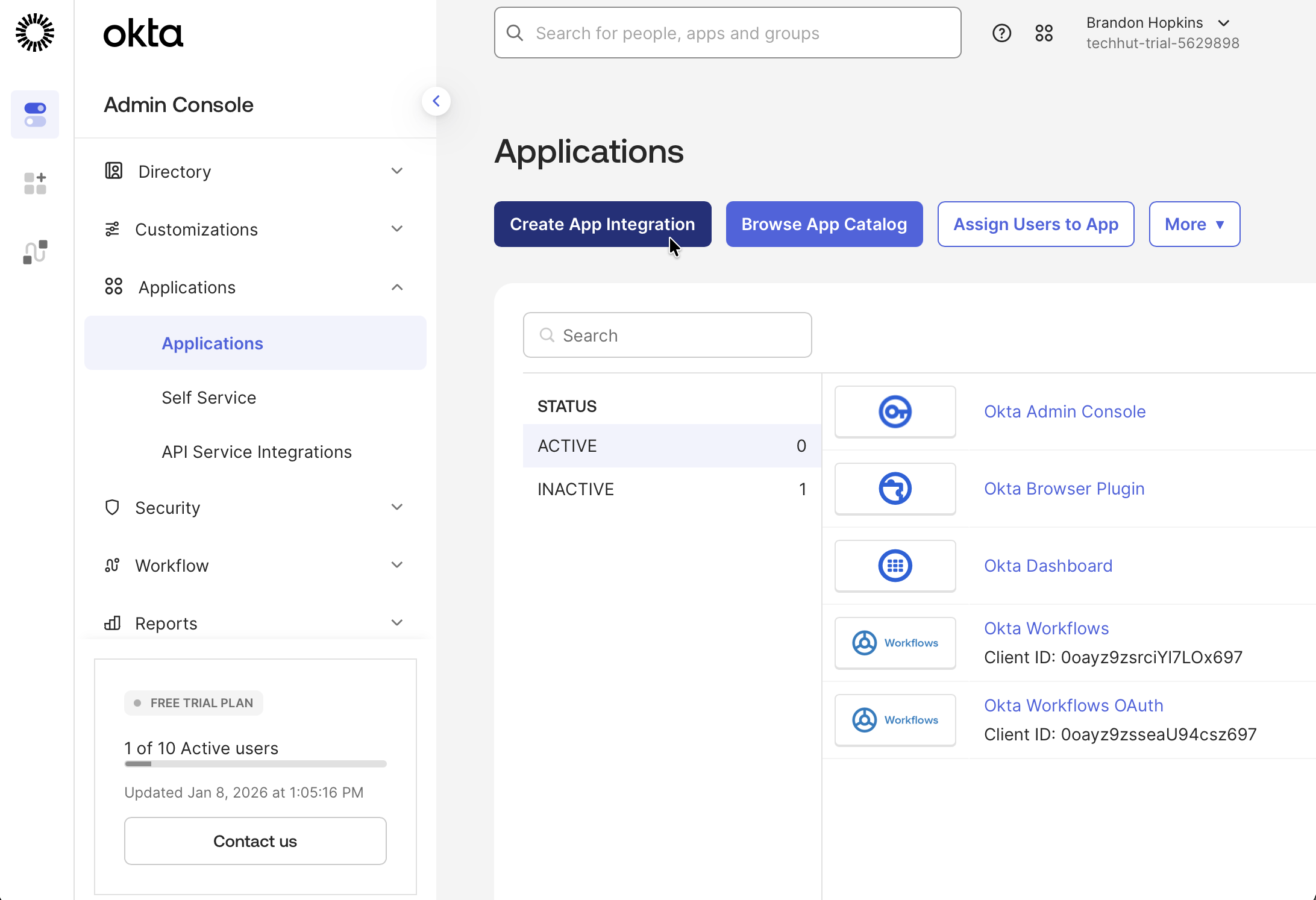
Task: Collapse the Applications section in sidebar
Action: coord(396,287)
